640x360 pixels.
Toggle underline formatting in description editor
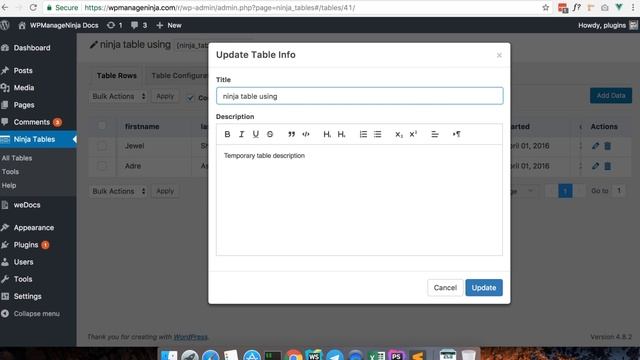point(256,134)
